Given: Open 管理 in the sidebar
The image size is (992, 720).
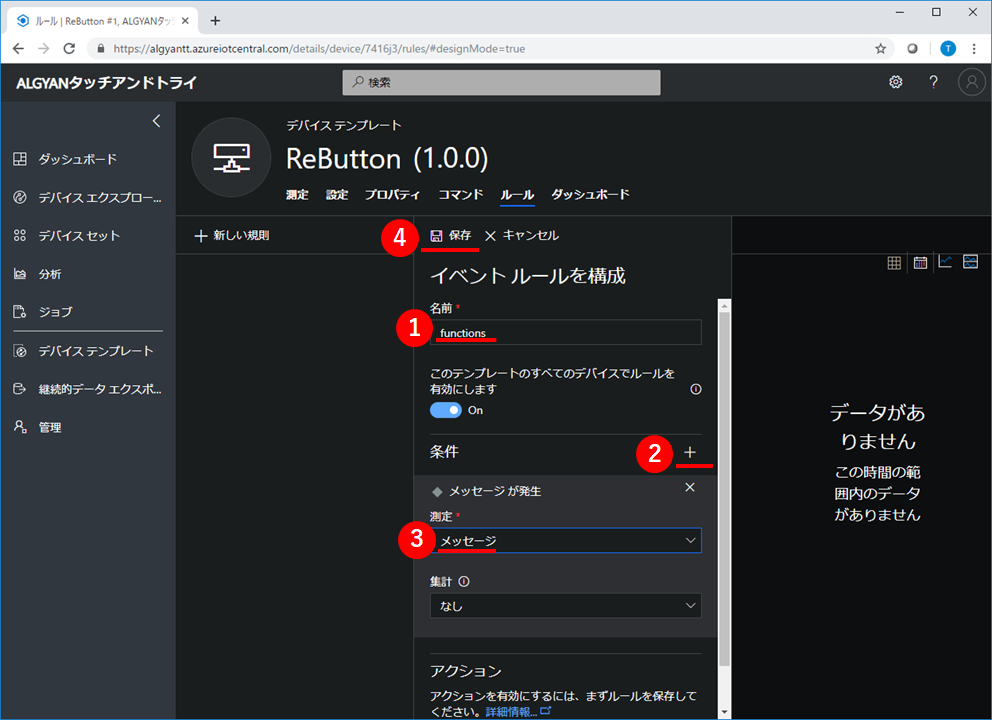Looking at the screenshot, I should point(37,427).
